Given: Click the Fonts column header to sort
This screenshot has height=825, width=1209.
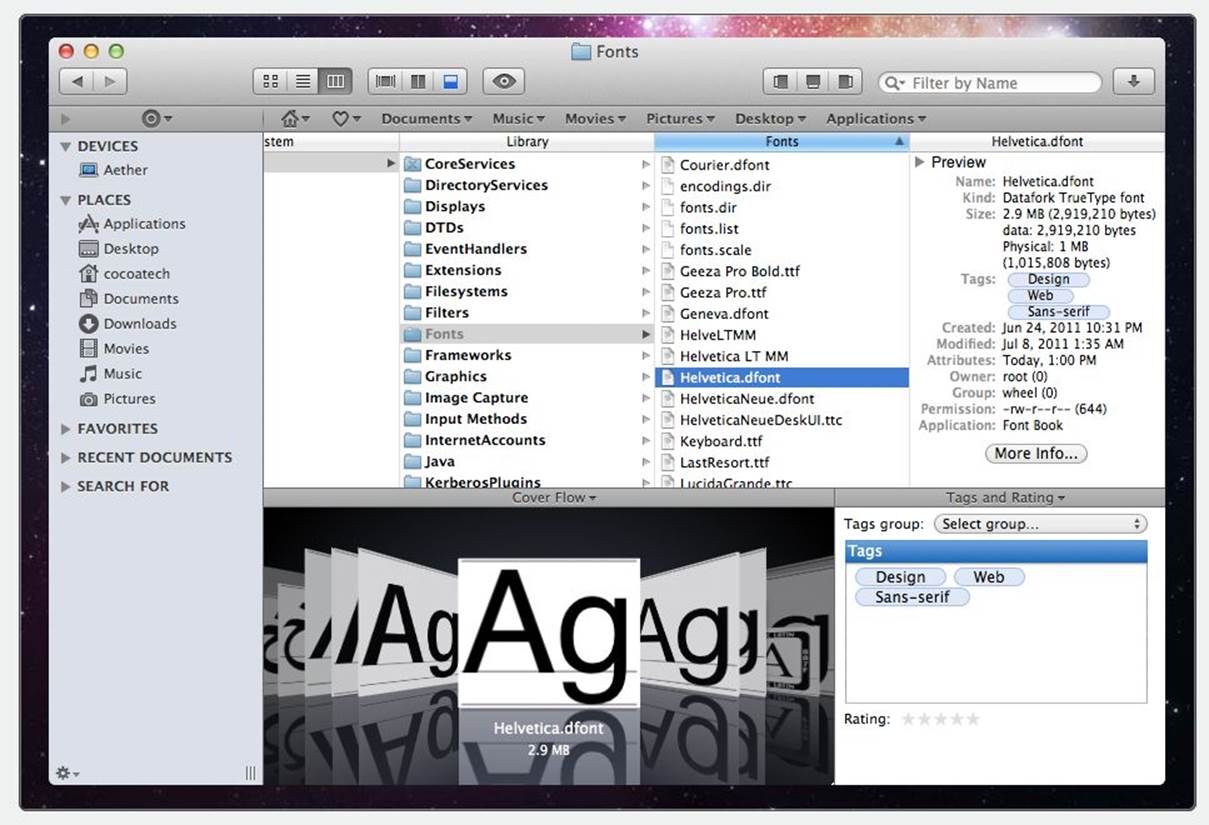Looking at the screenshot, I should [782, 142].
